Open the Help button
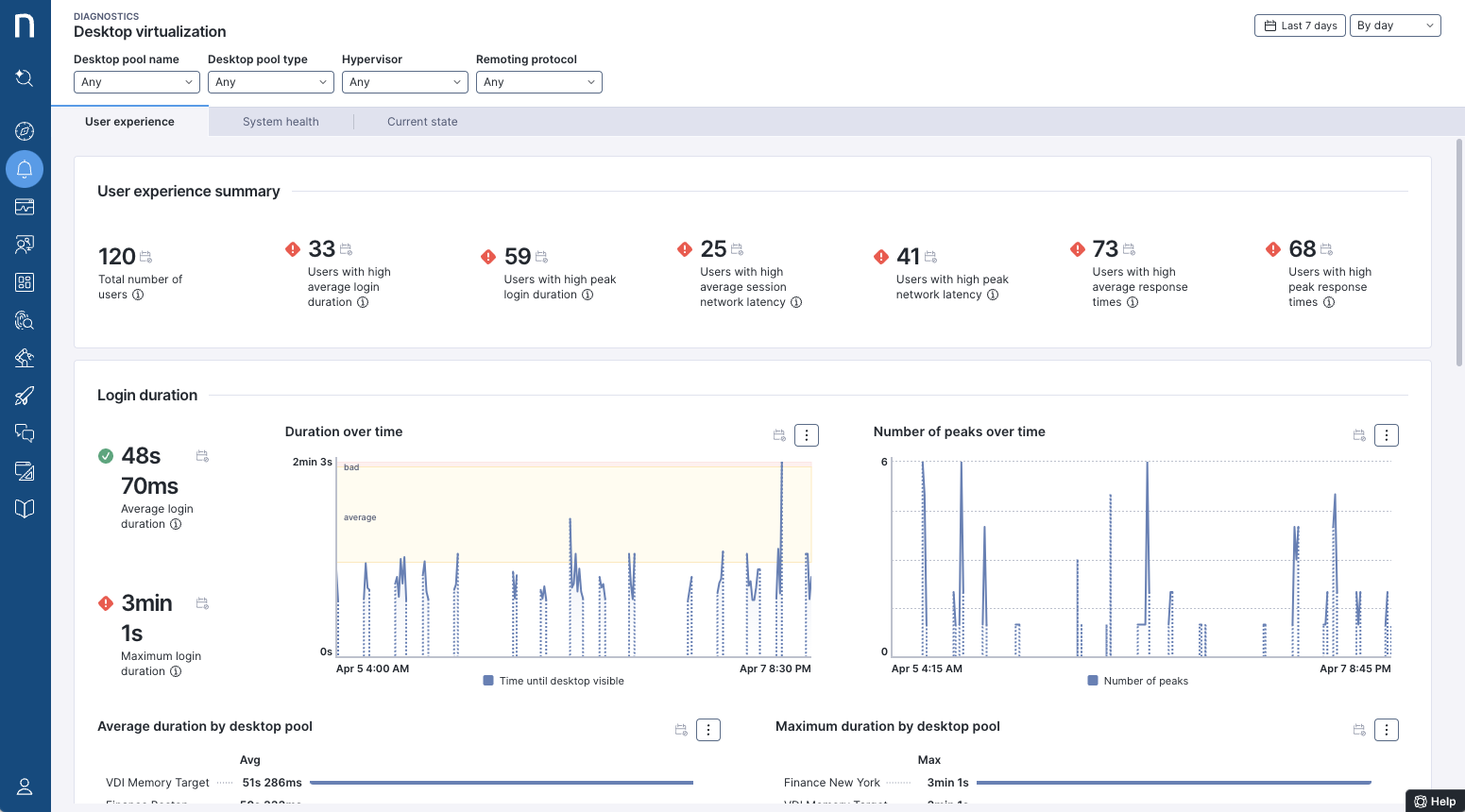1465x812 pixels. [x=1435, y=802]
